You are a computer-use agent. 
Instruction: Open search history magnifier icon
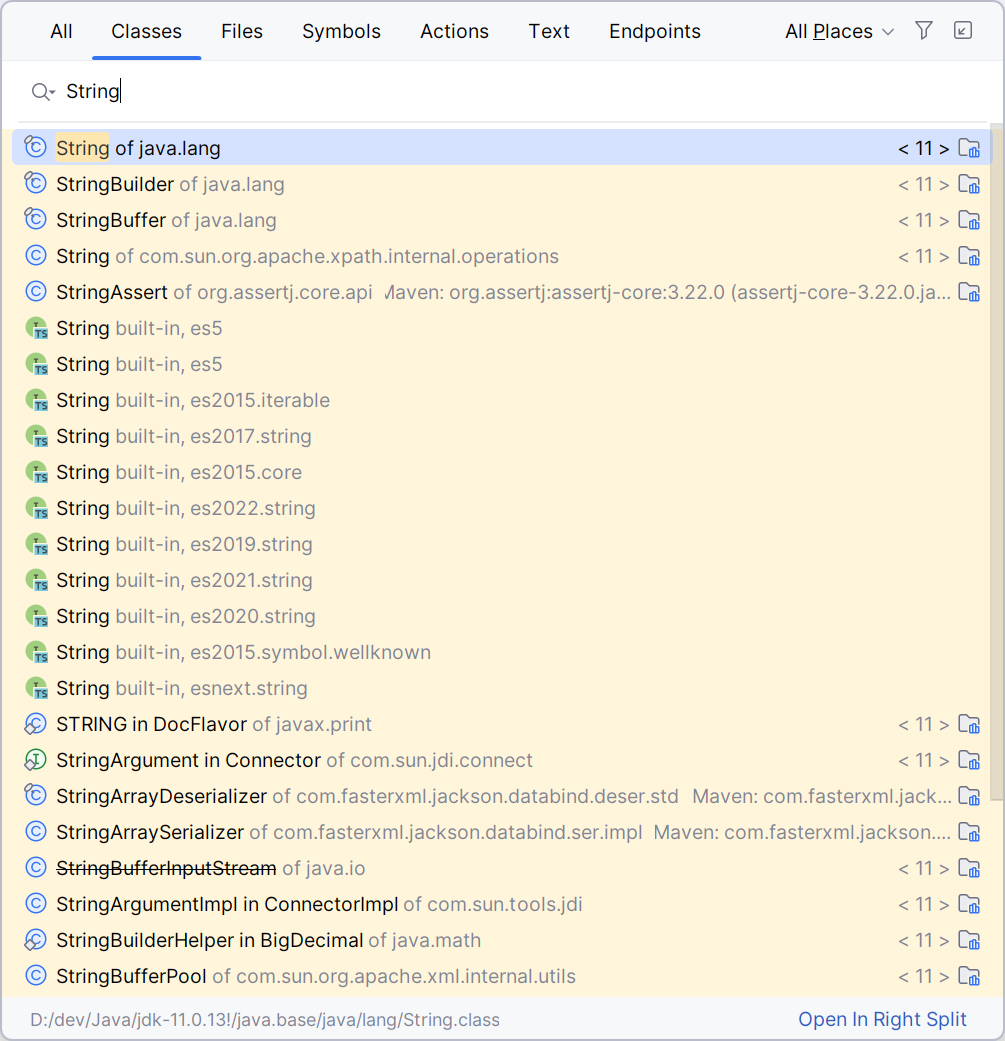pos(42,92)
